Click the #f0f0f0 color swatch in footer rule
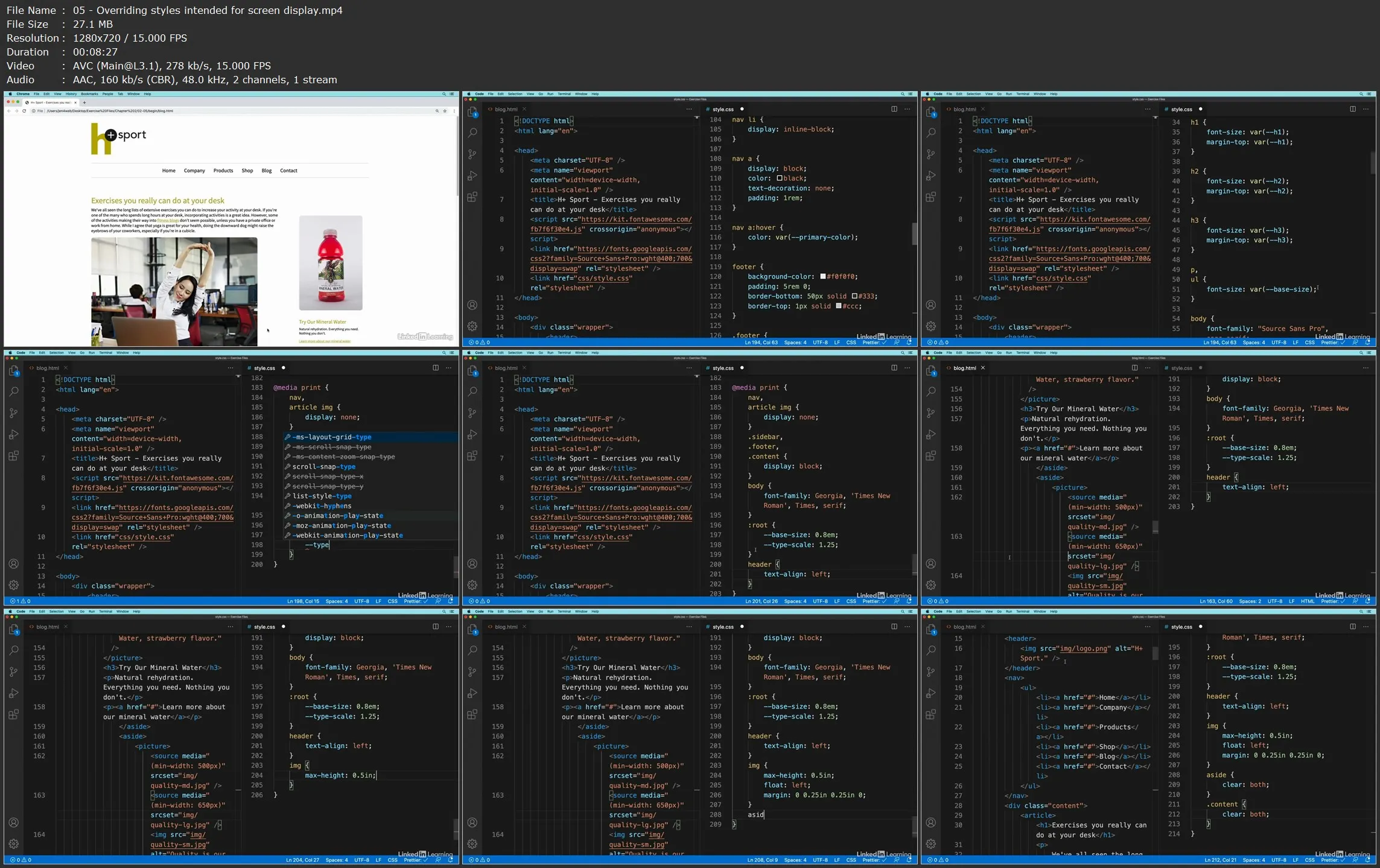Screen dimensions: 1380x868 (822, 277)
